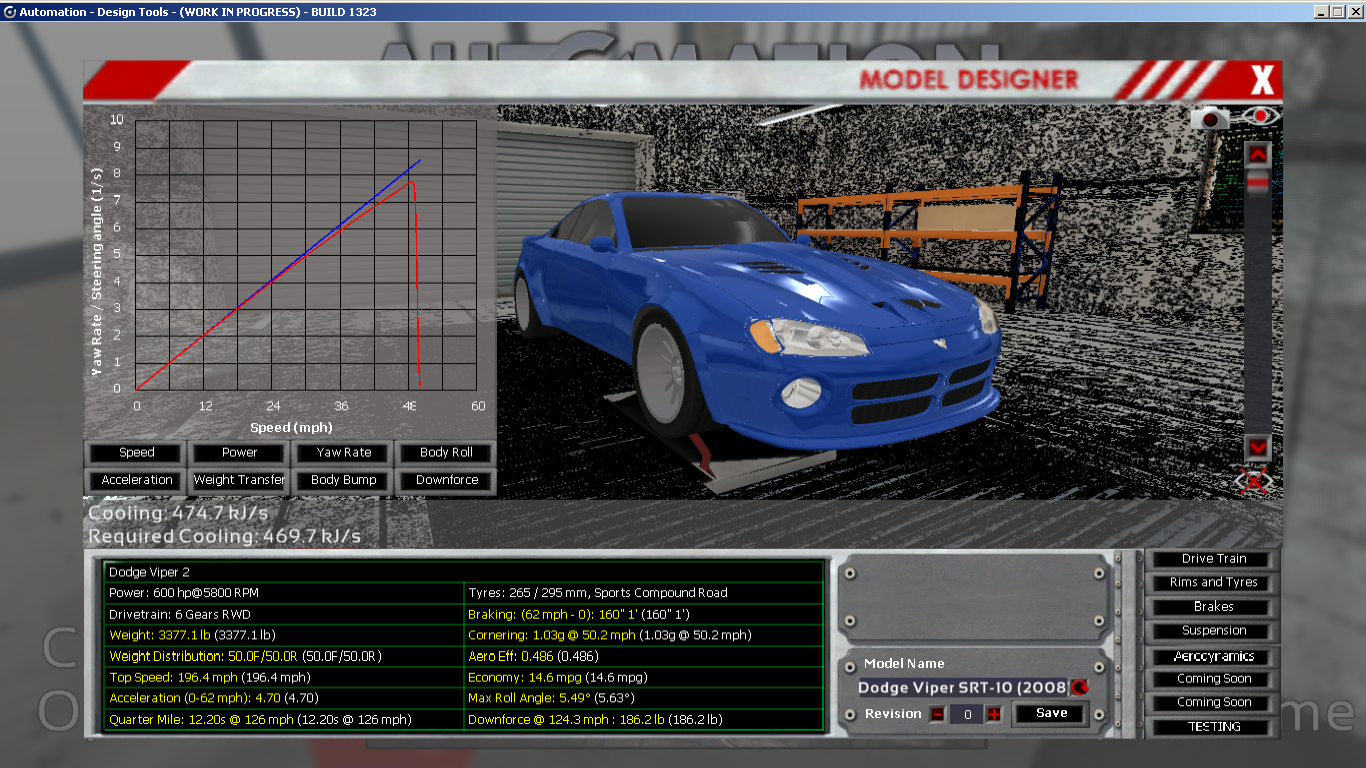The image size is (1366, 768).
Task: Open the Suspension section
Action: pyautogui.click(x=1213, y=631)
